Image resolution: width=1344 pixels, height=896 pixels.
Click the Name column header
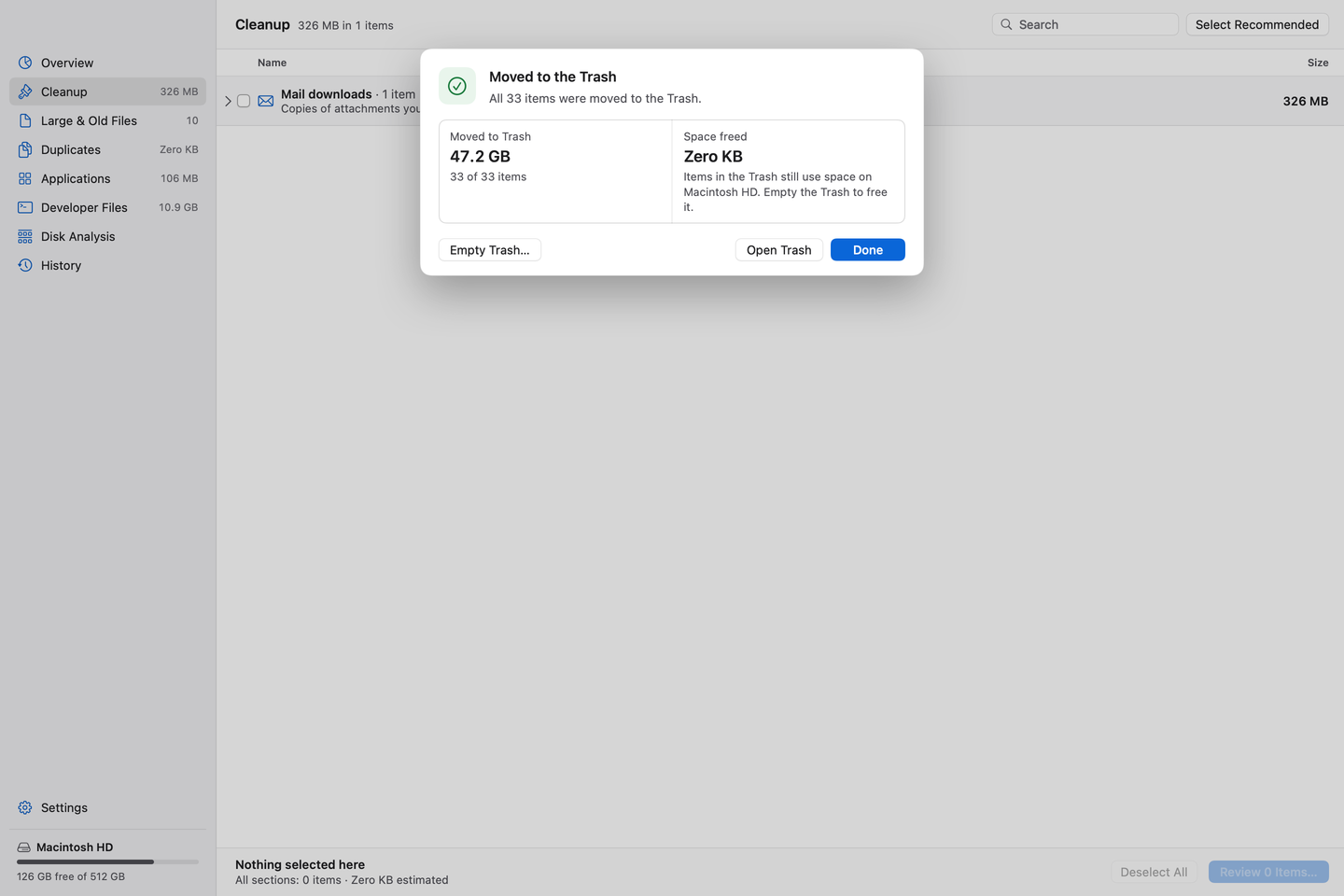tap(273, 63)
